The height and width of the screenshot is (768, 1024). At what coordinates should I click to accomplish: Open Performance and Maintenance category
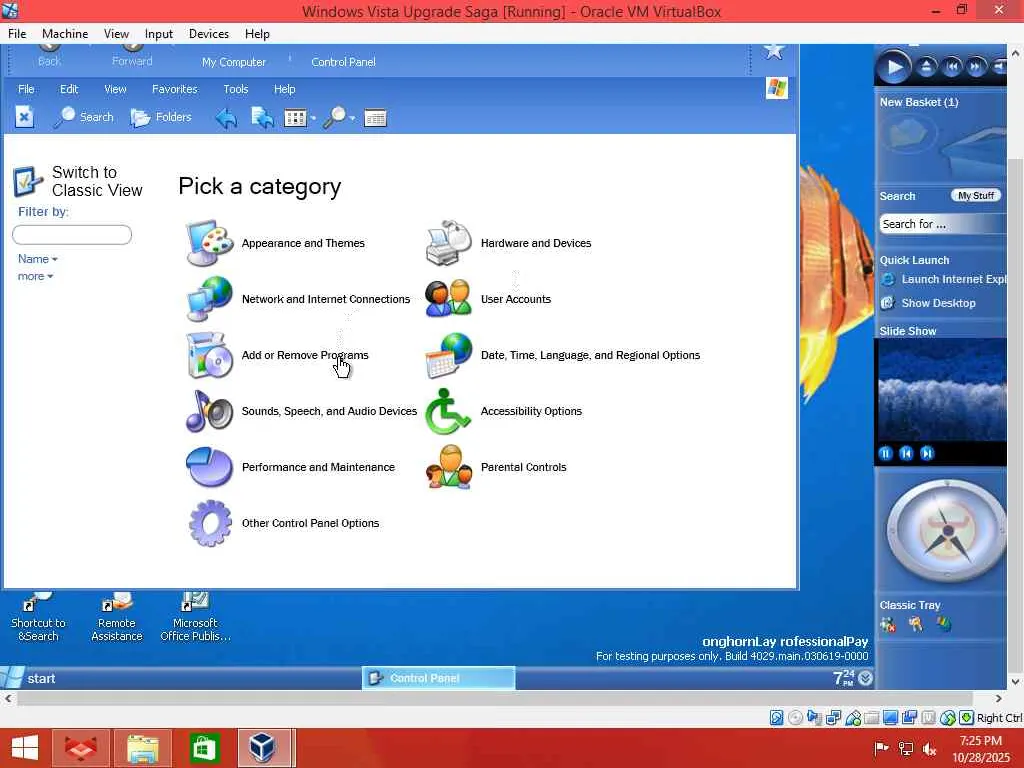[290, 468]
